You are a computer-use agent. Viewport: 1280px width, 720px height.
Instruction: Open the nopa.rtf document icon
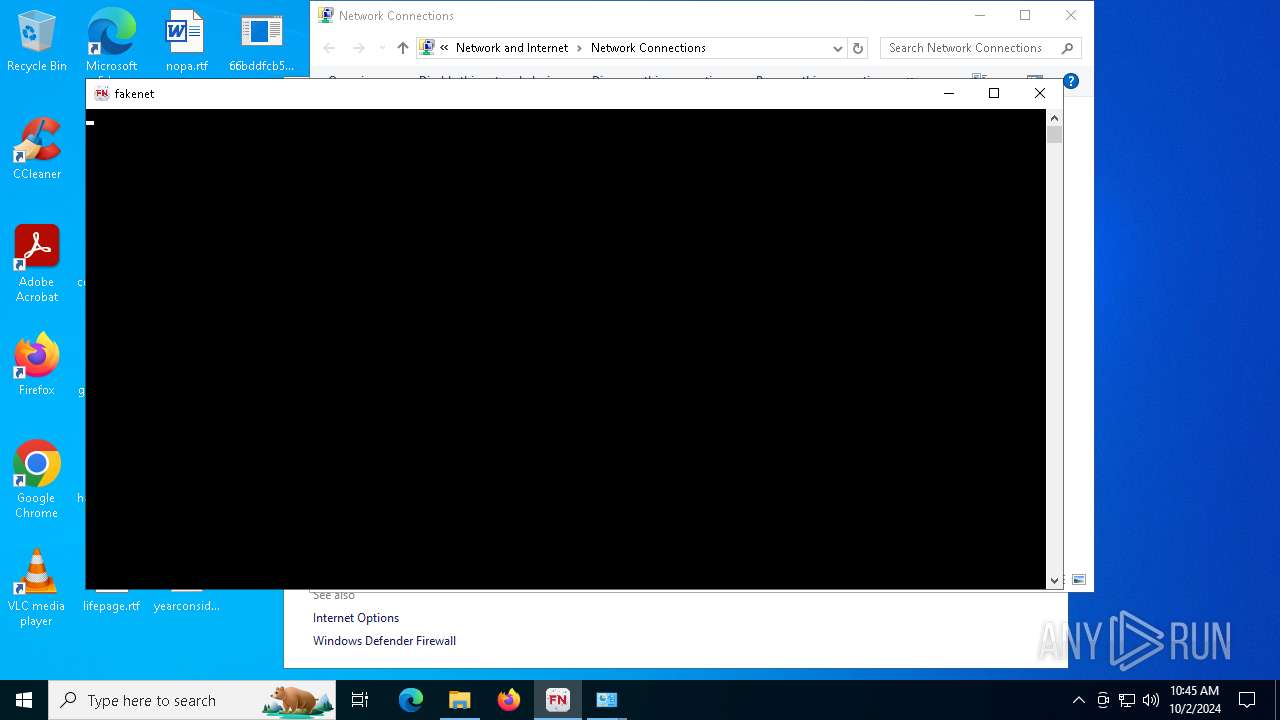coord(186,41)
